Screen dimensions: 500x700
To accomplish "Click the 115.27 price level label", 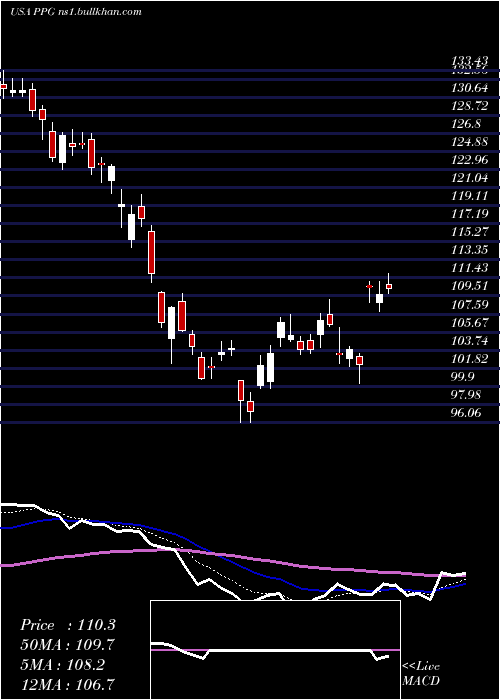I will [x=469, y=232].
